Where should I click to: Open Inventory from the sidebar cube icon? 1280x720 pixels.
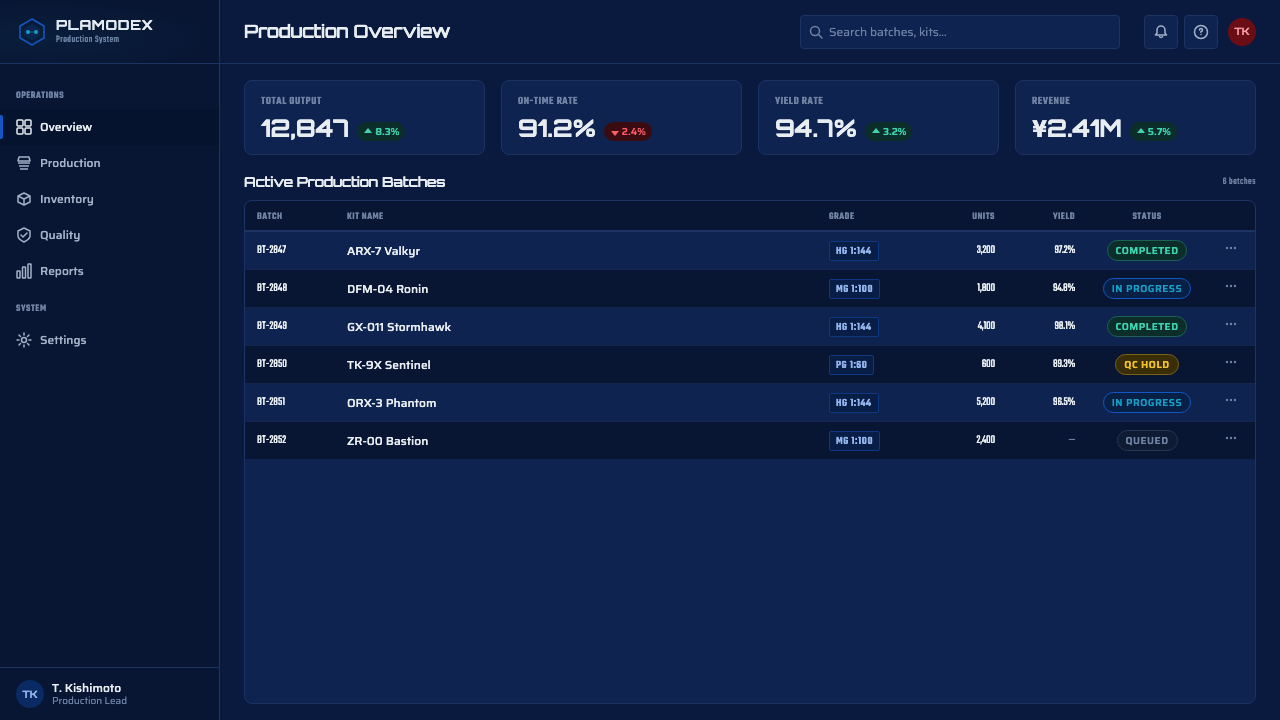tap(24, 199)
